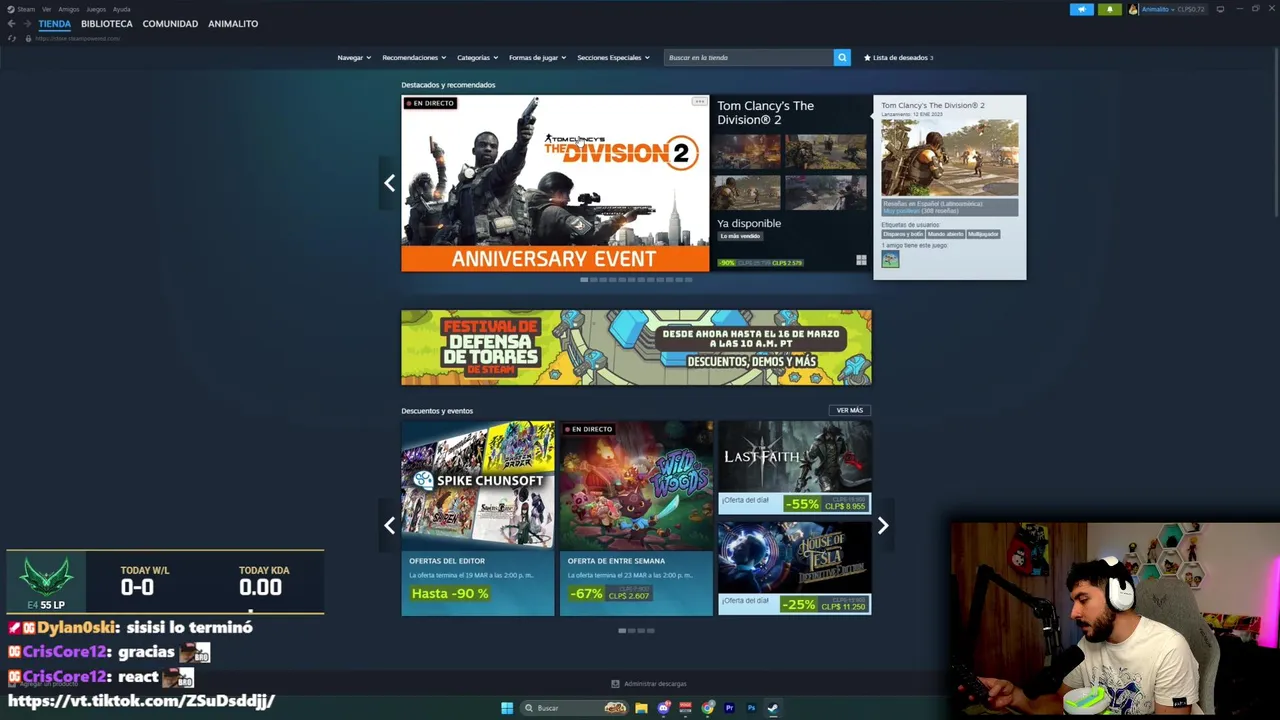This screenshot has height=720, width=1280.
Task: Click the large Division 2 popup screenshot
Action: pos(949,157)
